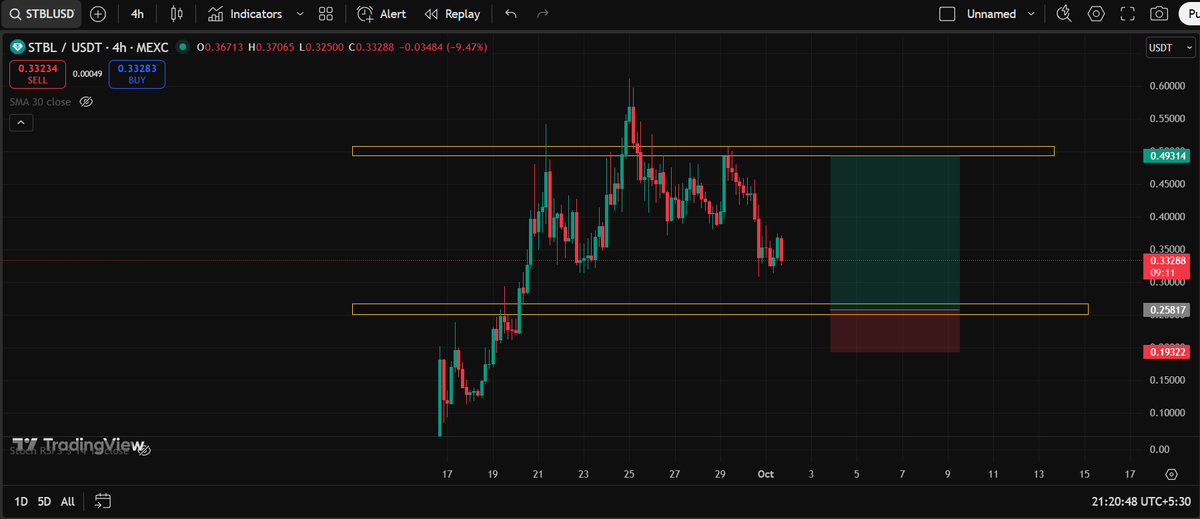The height and width of the screenshot is (519, 1200).
Task: Click the STBL diamond logo icon
Action: (x=17, y=47)
